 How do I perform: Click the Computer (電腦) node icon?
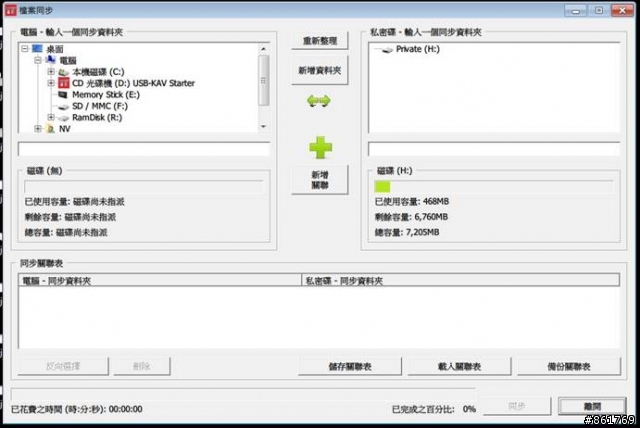click(51, 60)
